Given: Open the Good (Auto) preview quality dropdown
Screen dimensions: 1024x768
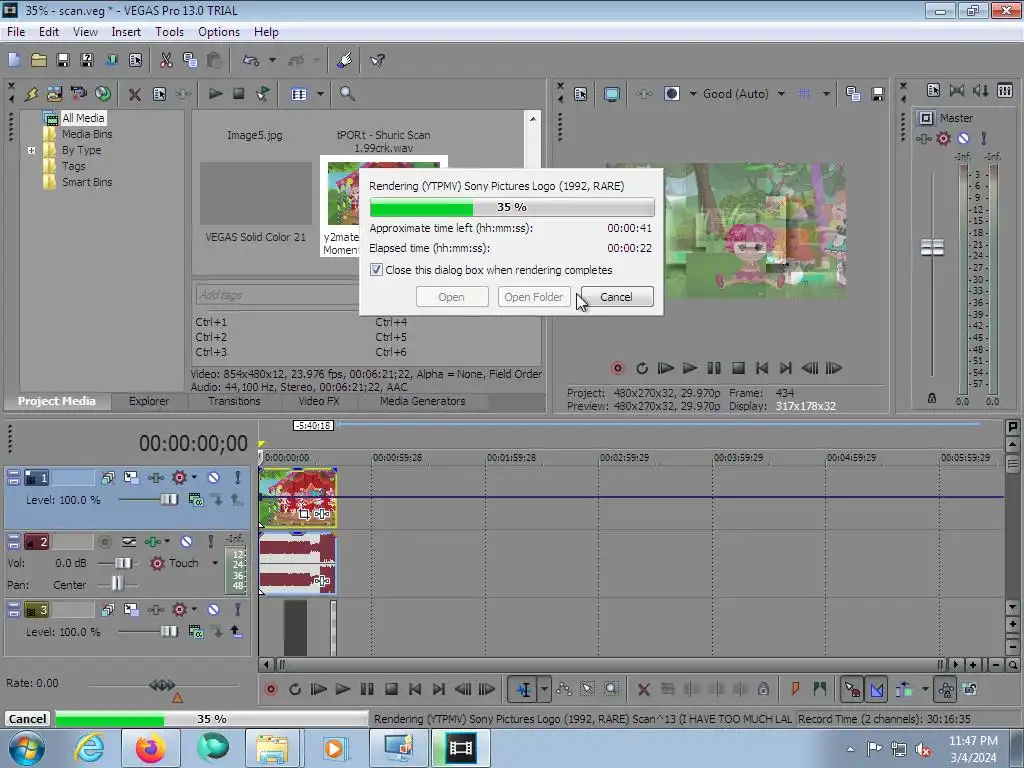Looking at the screenshot, I should click(x=781, y=94).
